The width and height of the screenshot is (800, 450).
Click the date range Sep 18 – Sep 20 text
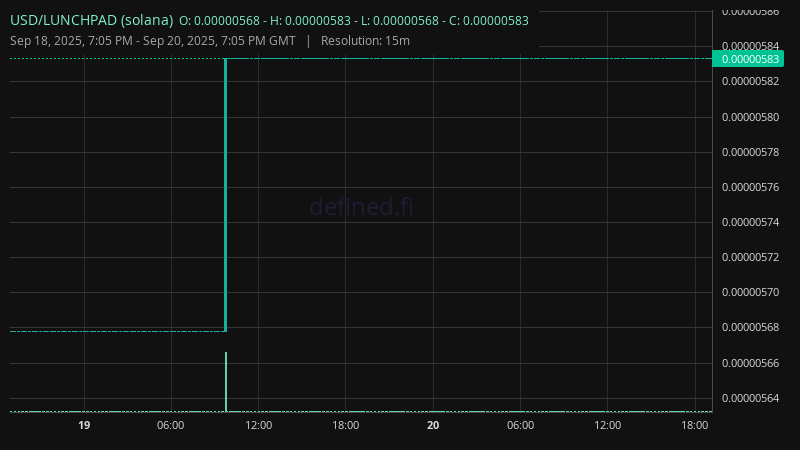point(153,41)
